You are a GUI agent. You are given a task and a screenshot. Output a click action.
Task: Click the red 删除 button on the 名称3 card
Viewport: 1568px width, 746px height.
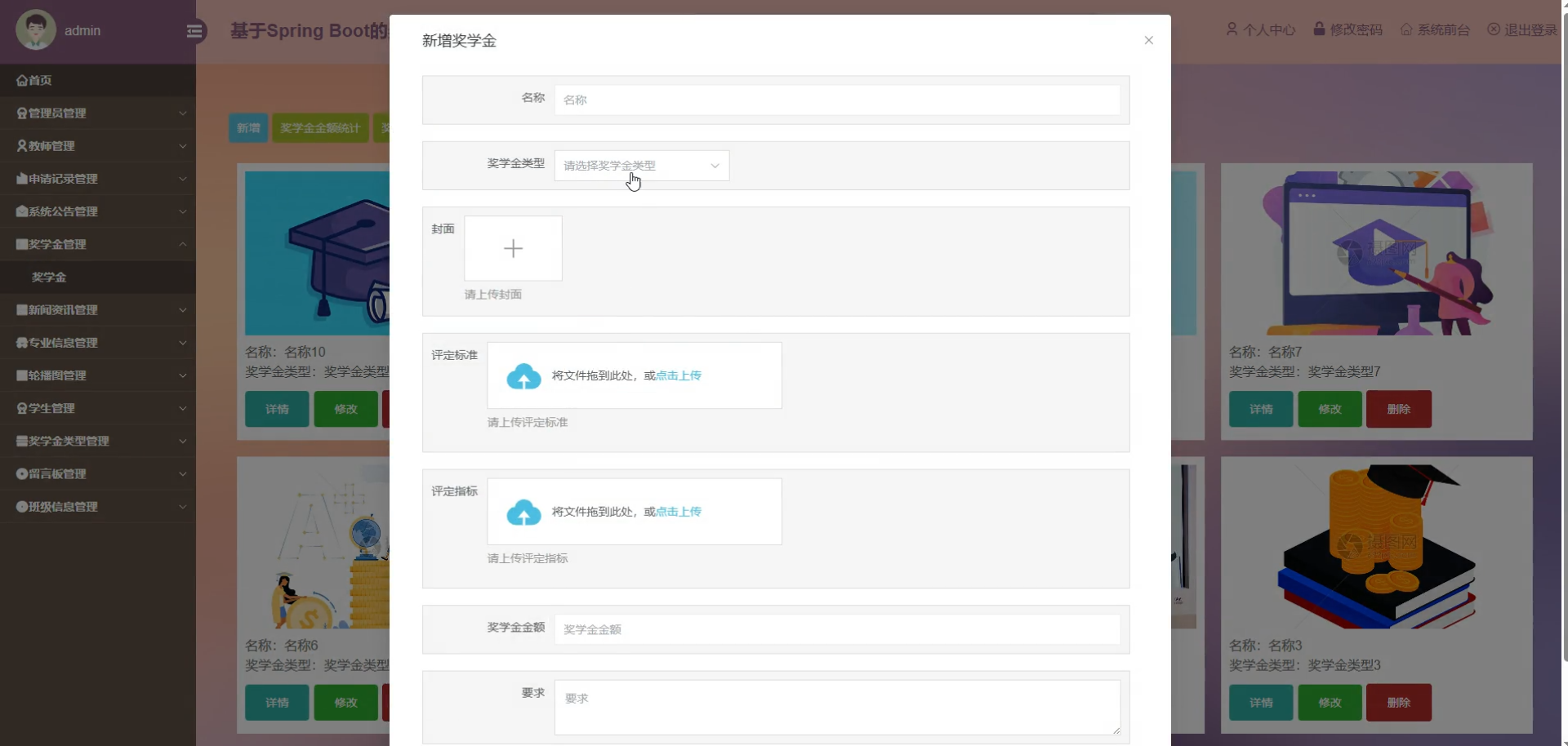(1398, 702)
